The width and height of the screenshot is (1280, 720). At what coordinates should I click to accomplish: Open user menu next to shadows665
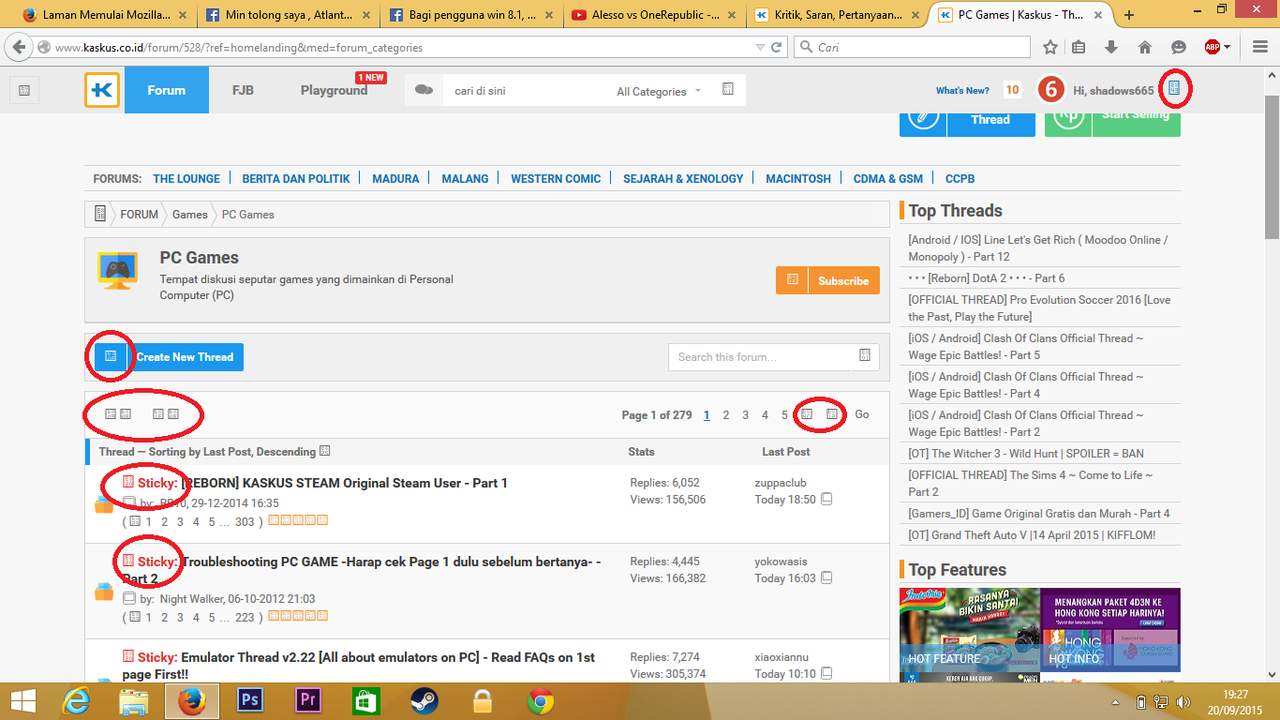1174,90
